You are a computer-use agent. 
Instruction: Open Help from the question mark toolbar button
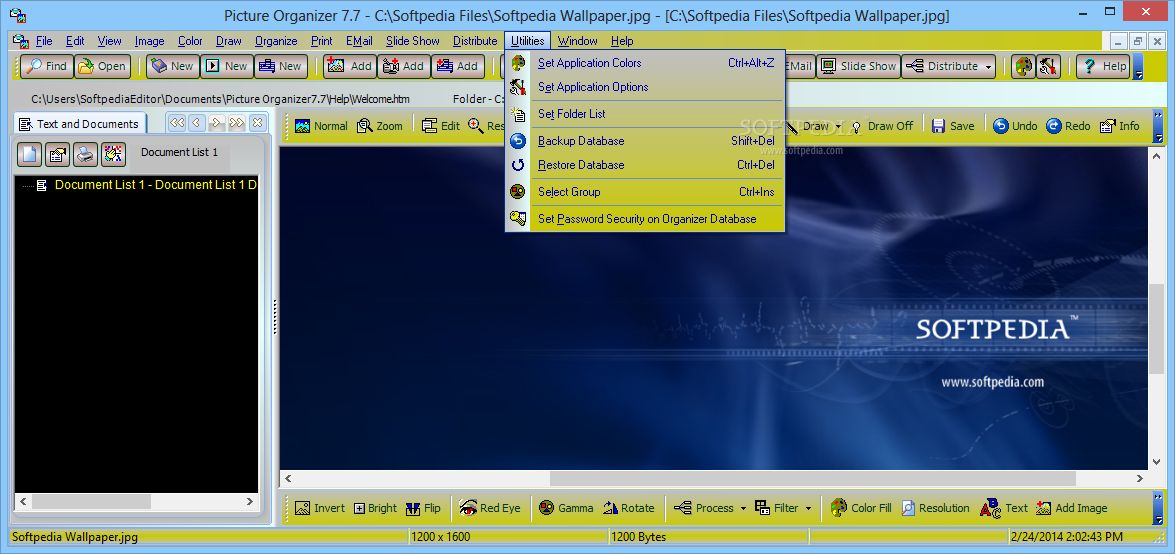tap(1103, 66)
